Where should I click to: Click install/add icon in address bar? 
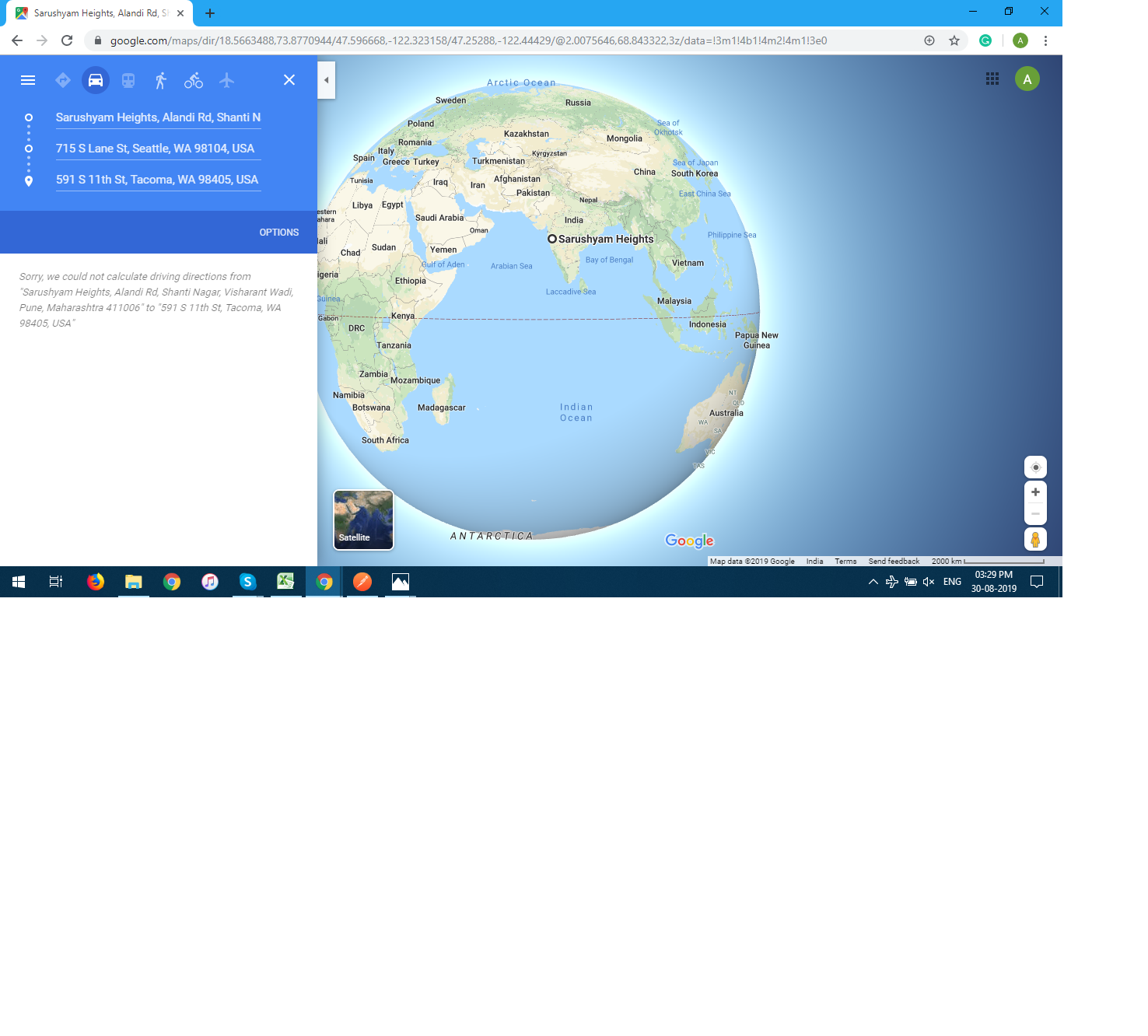tap(929, 40)
